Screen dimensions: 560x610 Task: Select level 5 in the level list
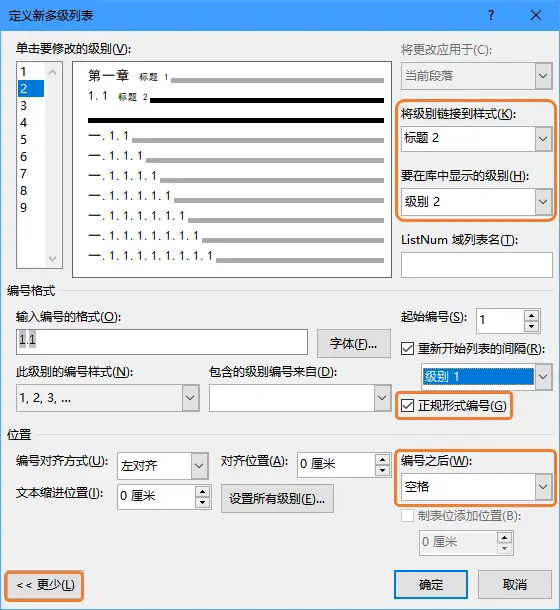[31, 140]
